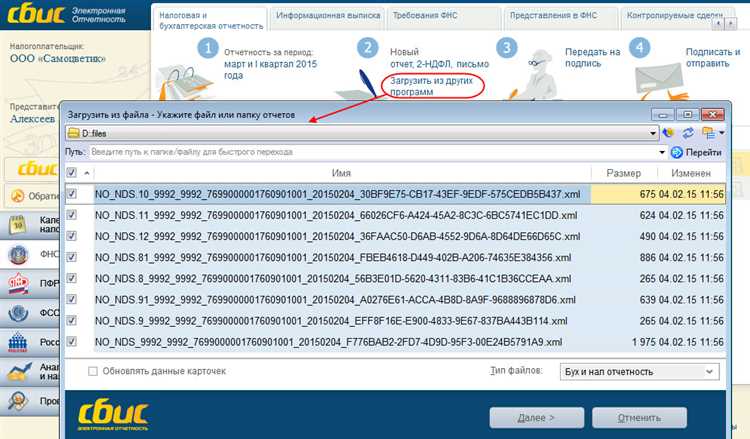Image resolution: width=750 pixels, height=439 pixels.
Task: Click the Новый отчет, 2-НДФЛ, письмо link
Action: (439, 58)
